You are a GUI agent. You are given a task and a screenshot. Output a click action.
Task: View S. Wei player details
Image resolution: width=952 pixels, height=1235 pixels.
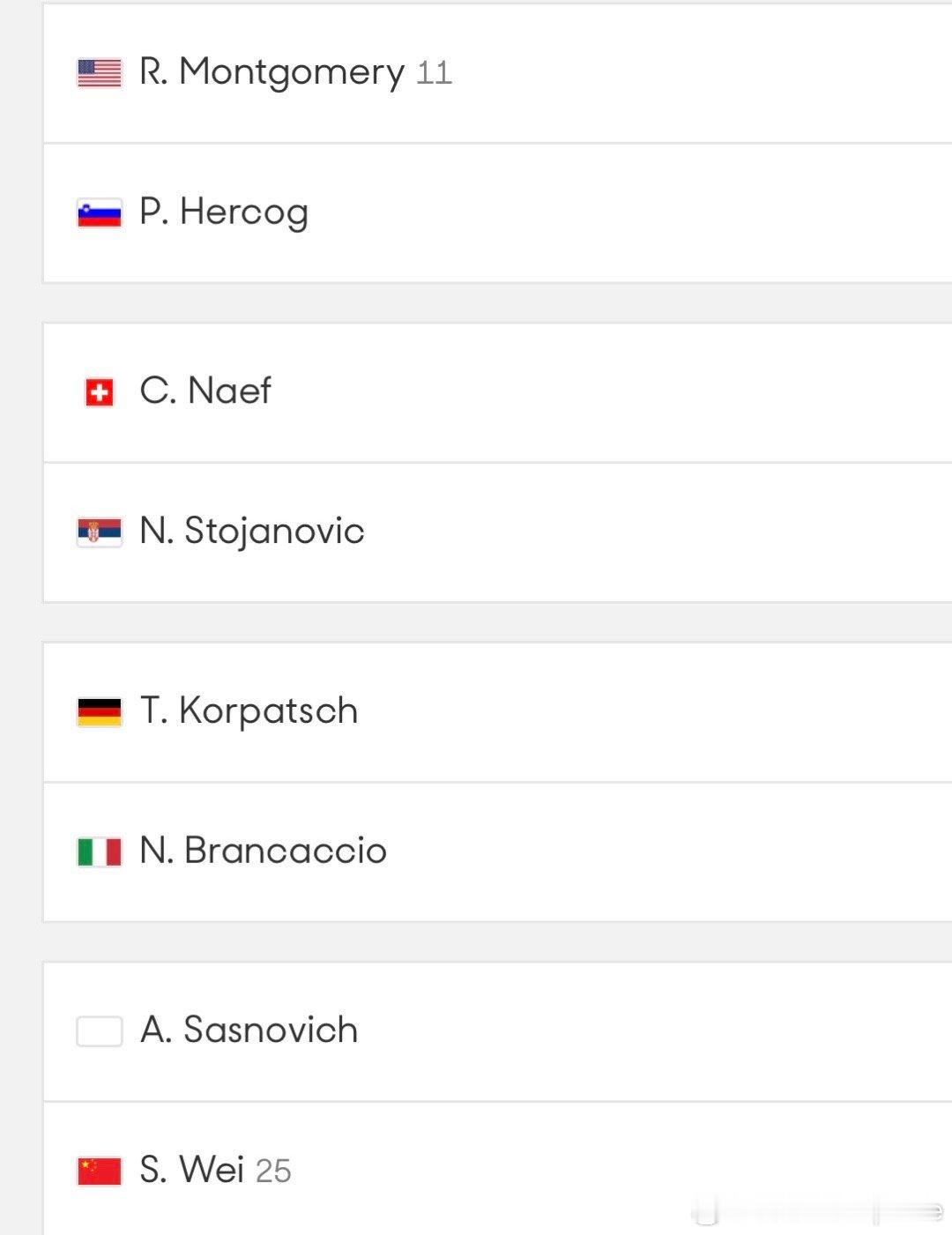click(191, 1170)
